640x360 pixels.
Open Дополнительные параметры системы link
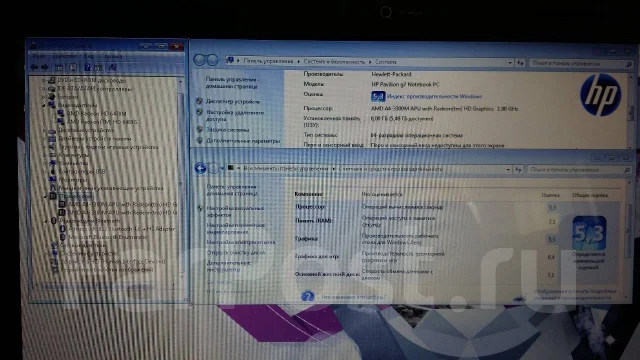click(243, 141)
